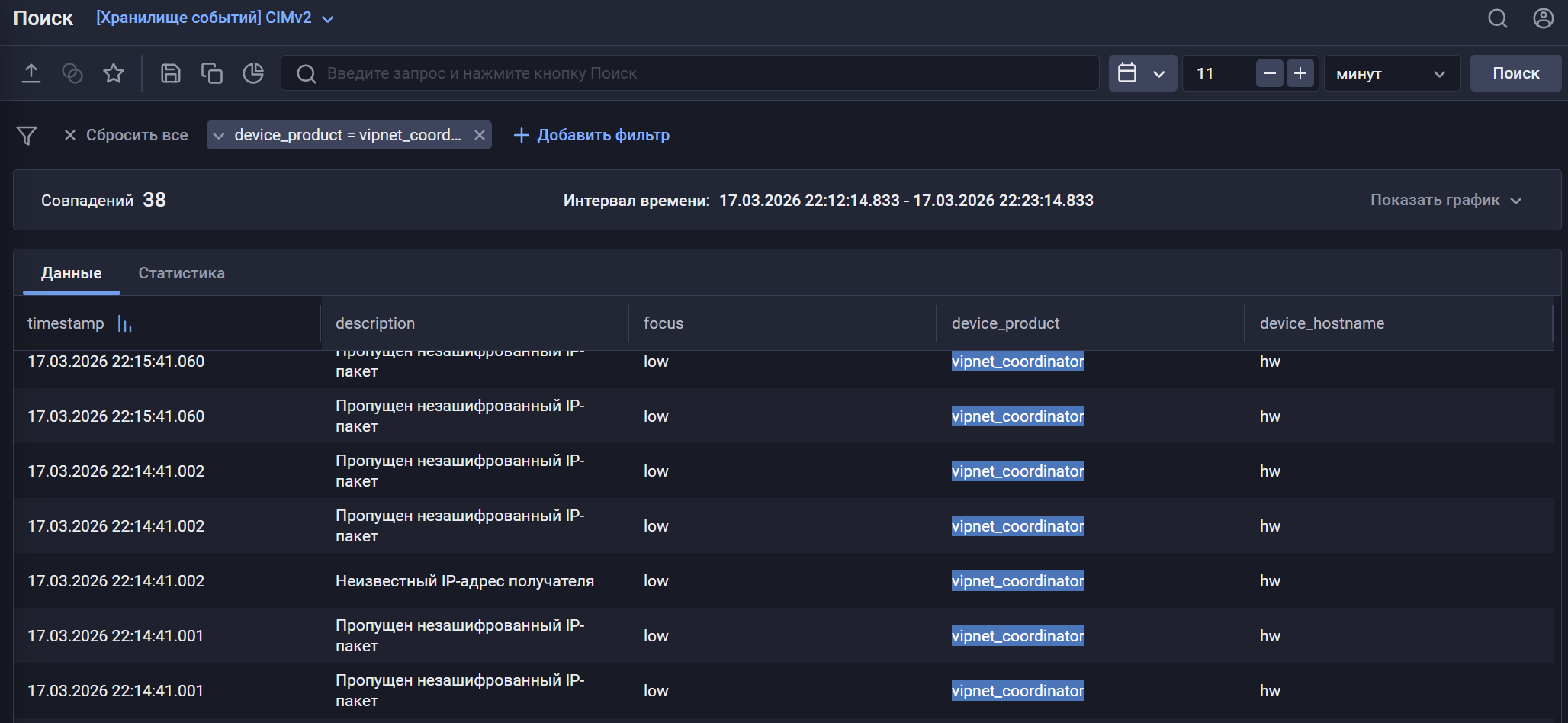Click the filter funnel icon
Screen dimensions: 1568x723
pos(27,135)
